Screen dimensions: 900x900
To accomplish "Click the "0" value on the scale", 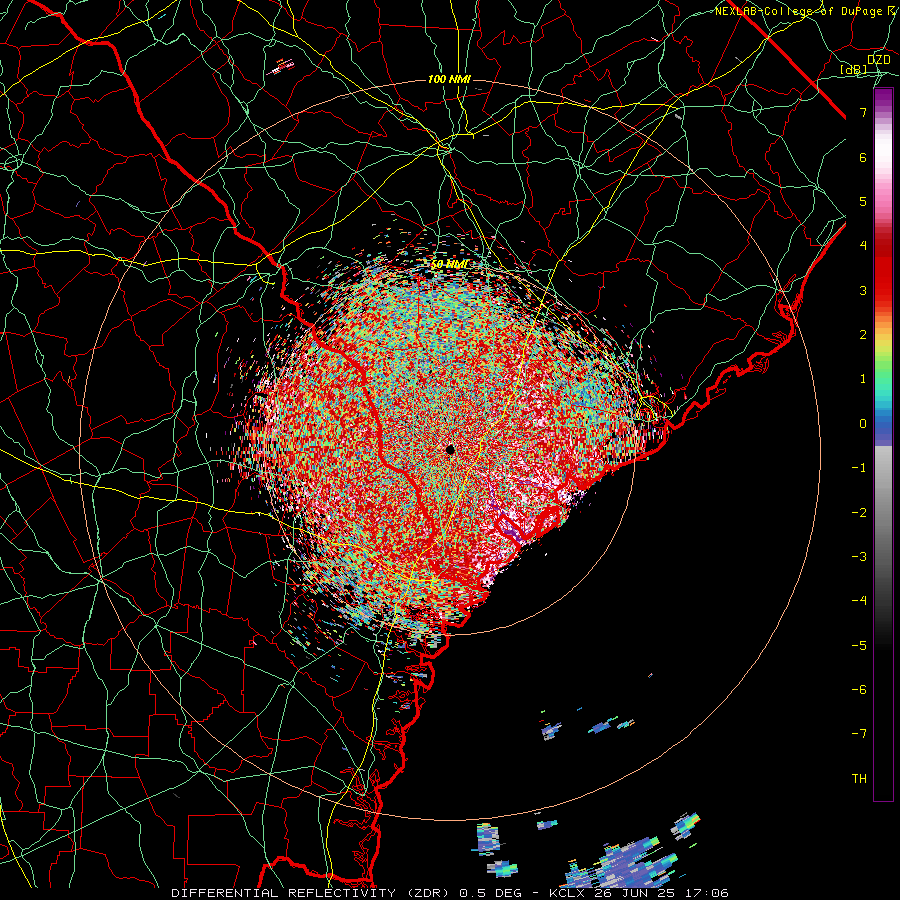I will tap(863, 424).
